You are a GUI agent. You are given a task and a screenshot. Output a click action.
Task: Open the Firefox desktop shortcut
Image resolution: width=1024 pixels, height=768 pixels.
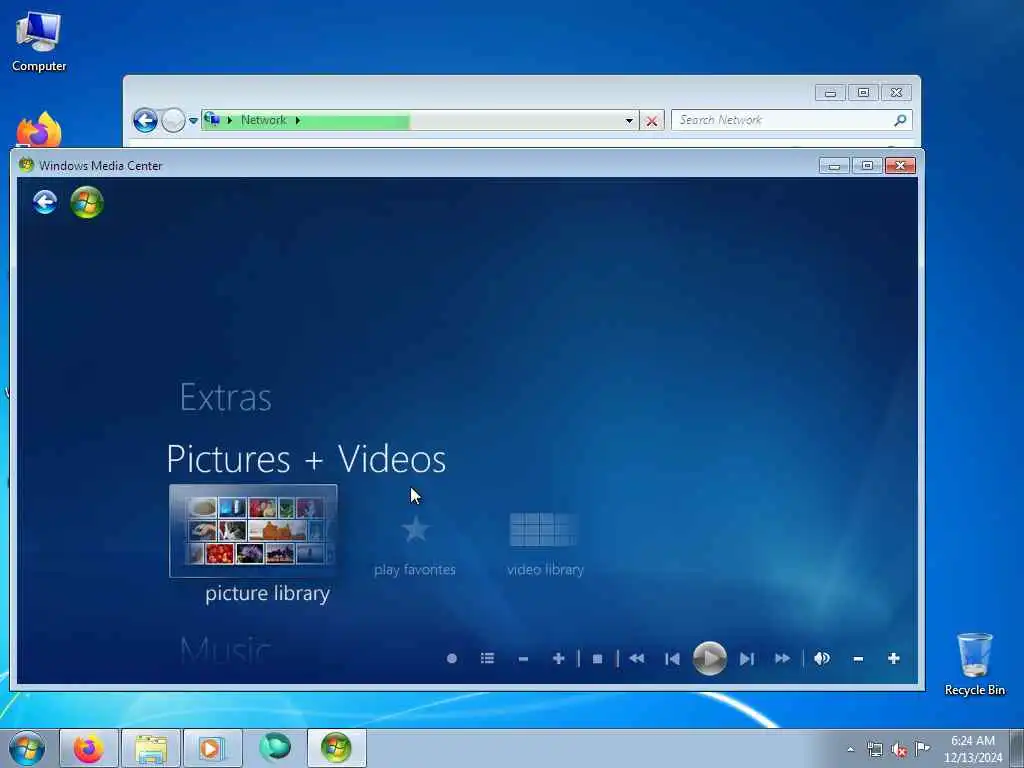(39, 129)
